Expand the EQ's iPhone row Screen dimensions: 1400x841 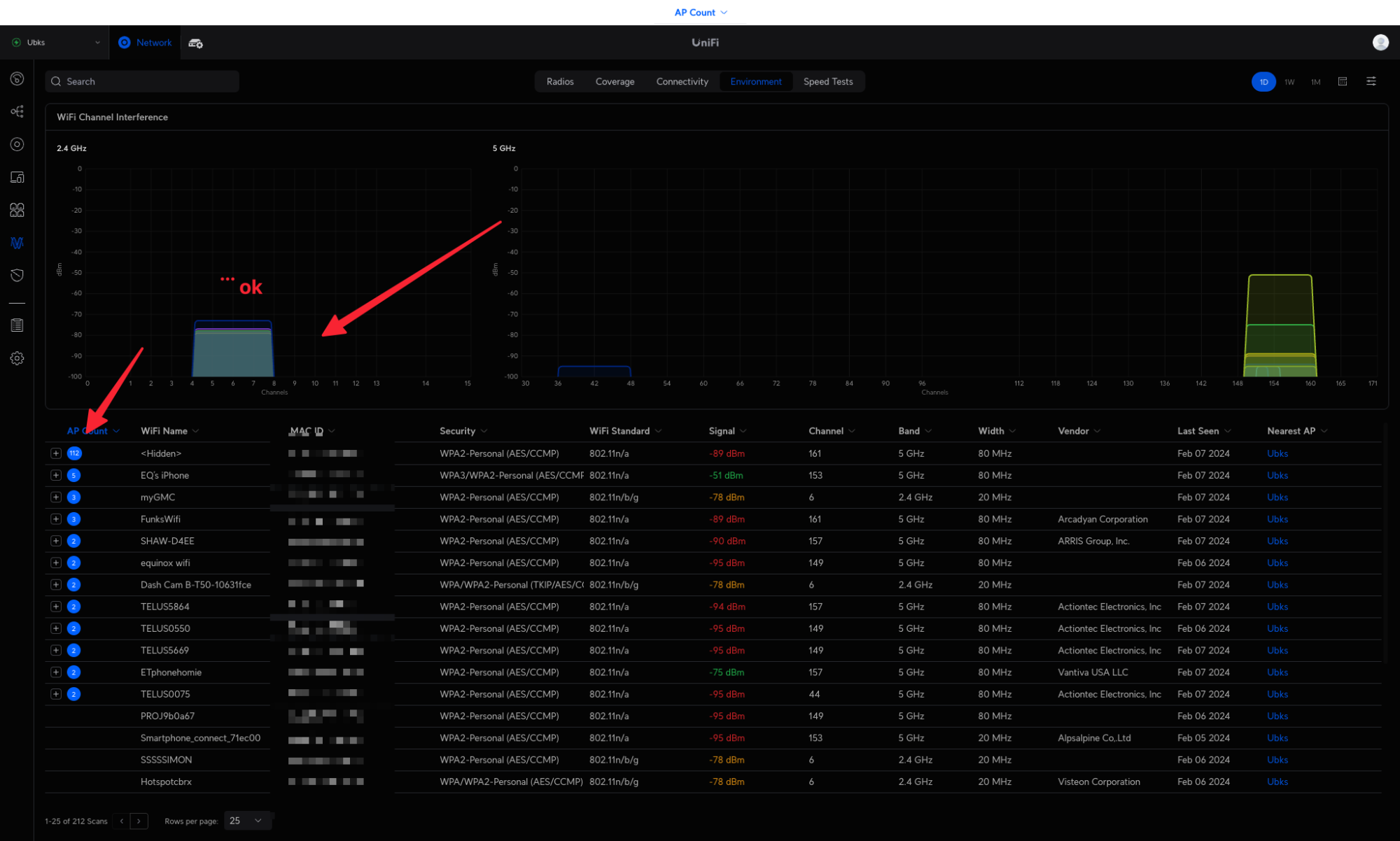click(x=56, y=475)
